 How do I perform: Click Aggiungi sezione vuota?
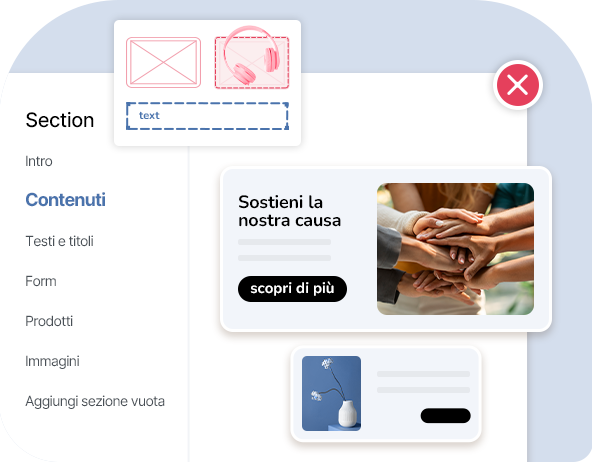pos(95,401)
